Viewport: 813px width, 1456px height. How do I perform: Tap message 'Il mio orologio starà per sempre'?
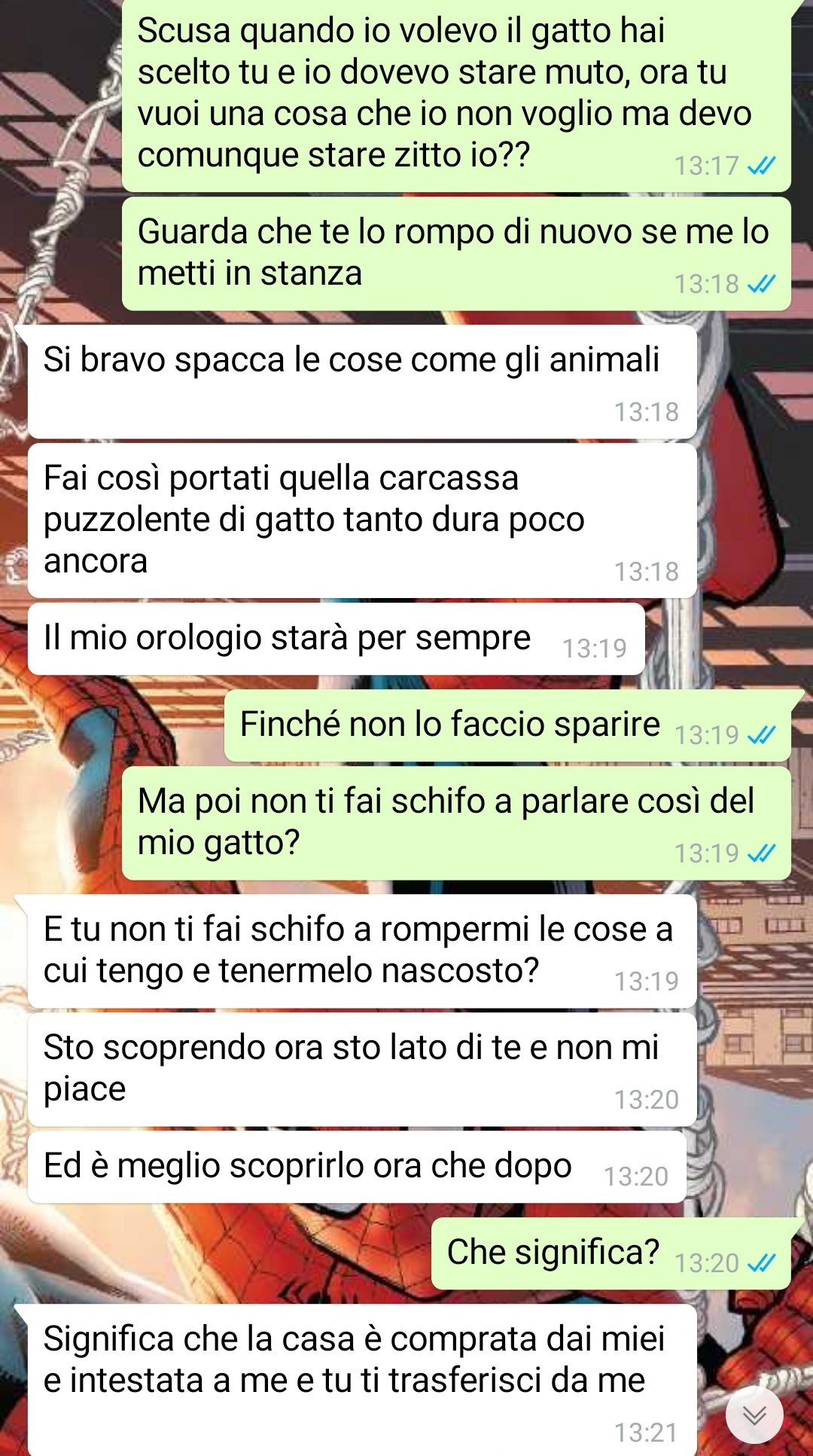pos(336,639)
